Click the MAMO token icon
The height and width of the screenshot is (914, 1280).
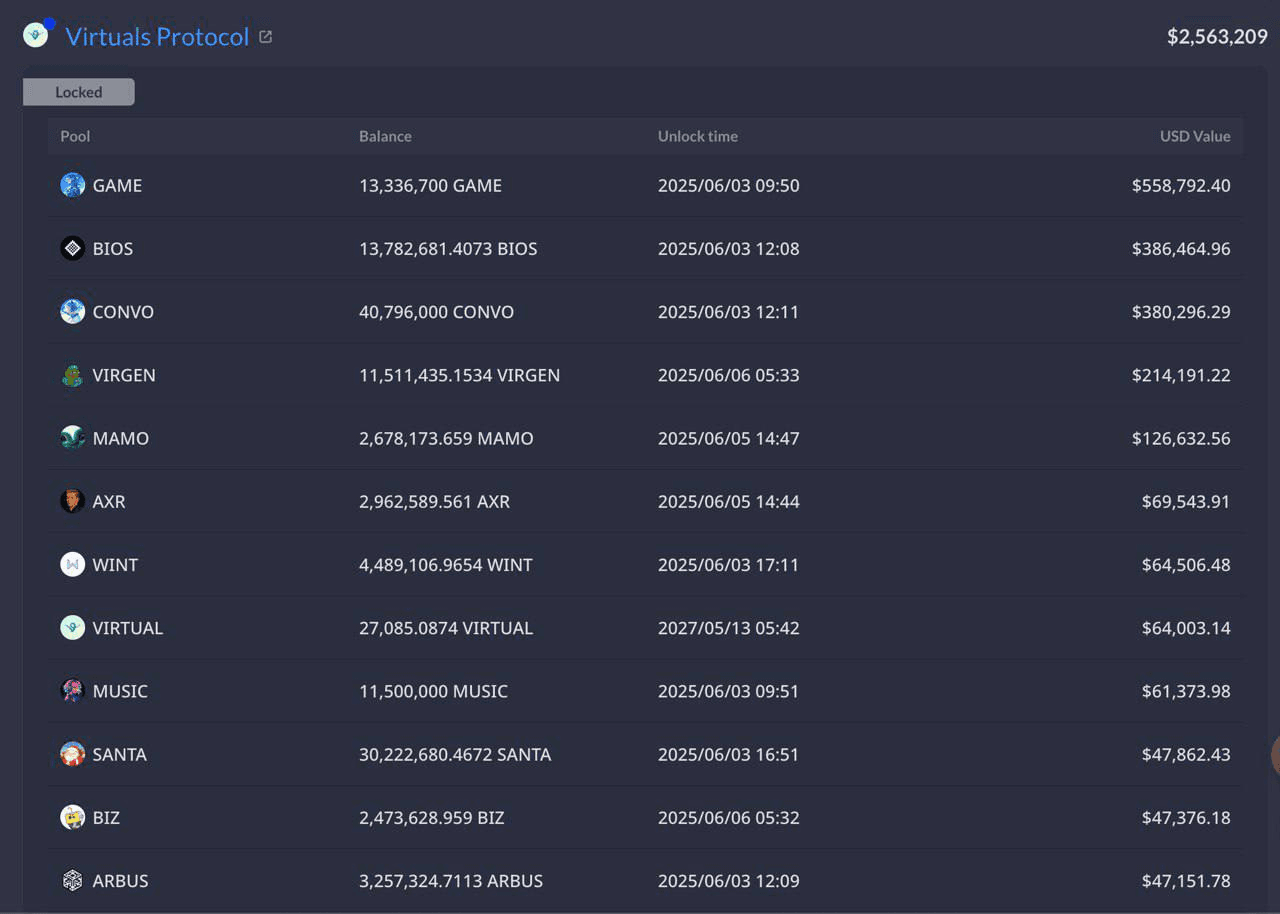[x=72, y=438]
